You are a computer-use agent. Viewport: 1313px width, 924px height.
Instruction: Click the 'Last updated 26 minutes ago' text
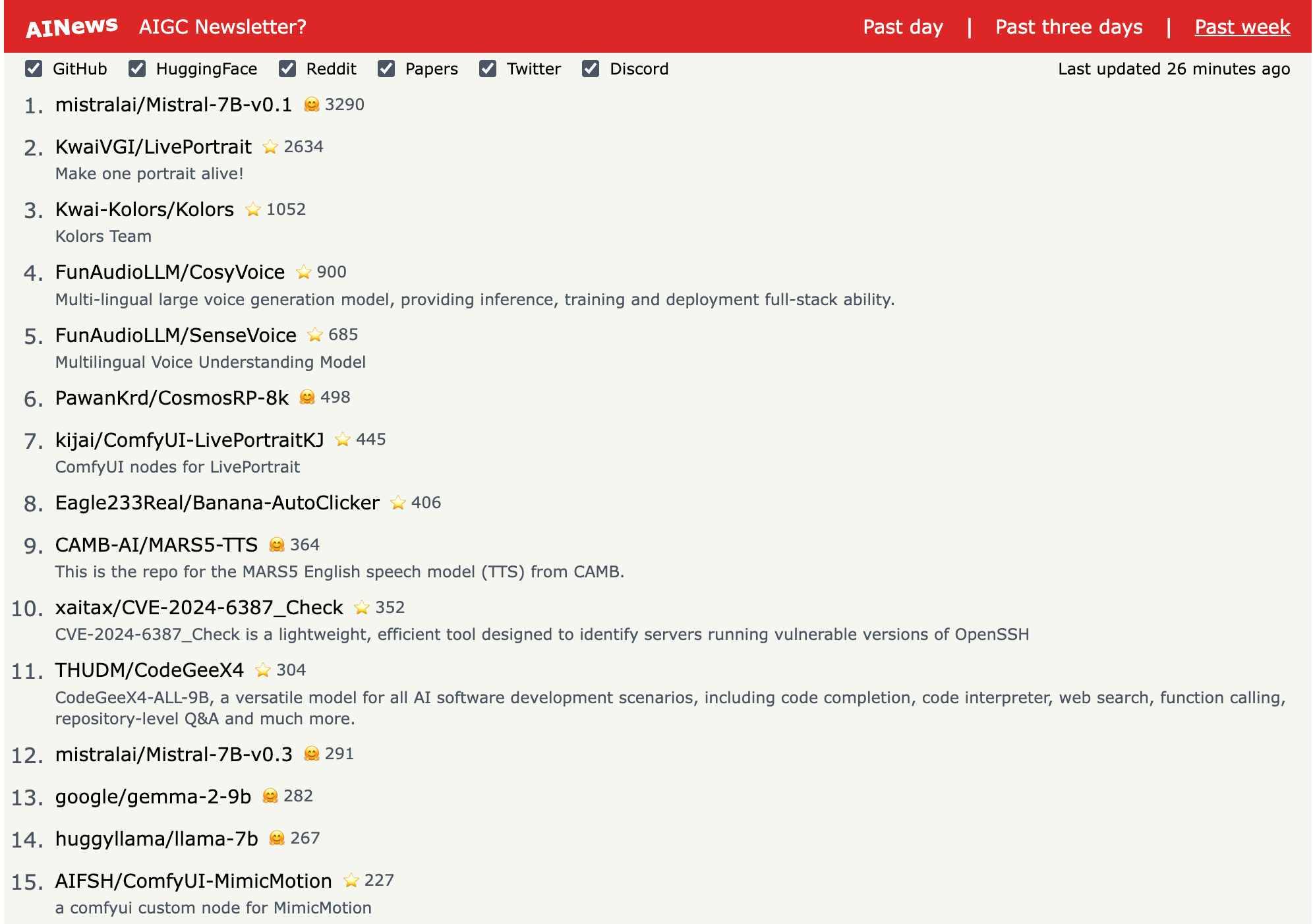coord(1174,69)
